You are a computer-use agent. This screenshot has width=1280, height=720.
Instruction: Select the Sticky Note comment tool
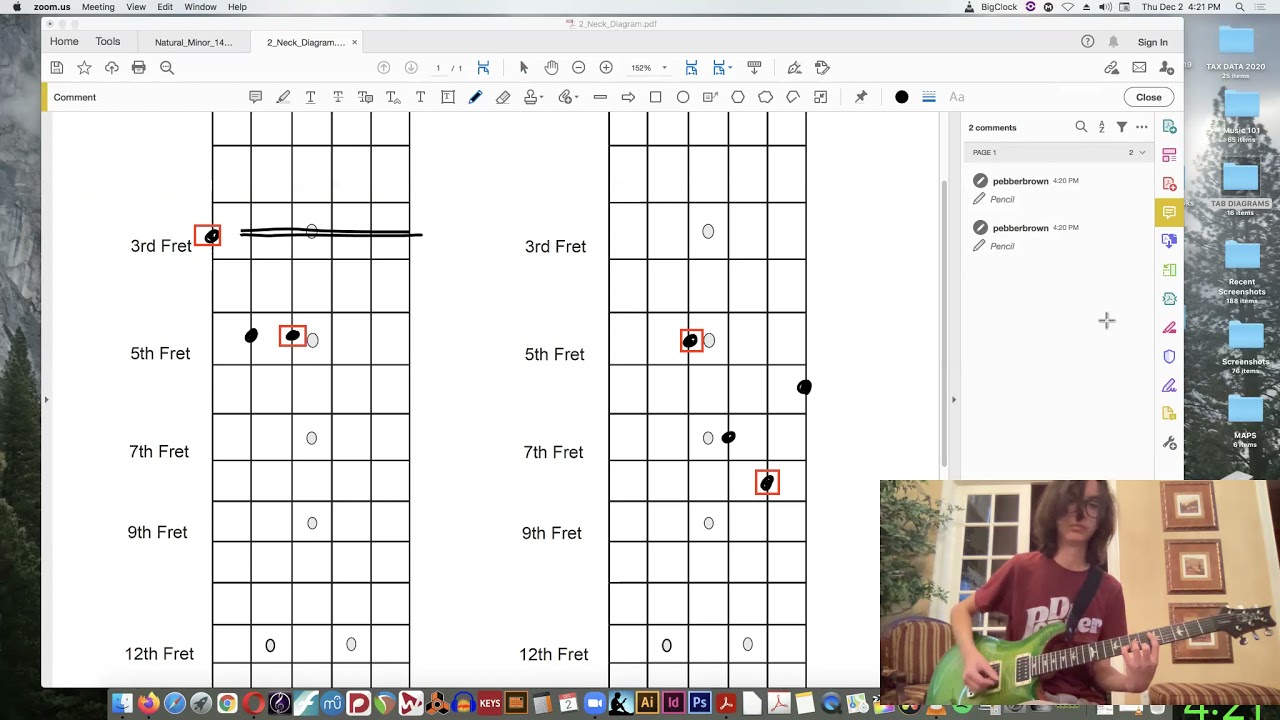click(255, 97)
